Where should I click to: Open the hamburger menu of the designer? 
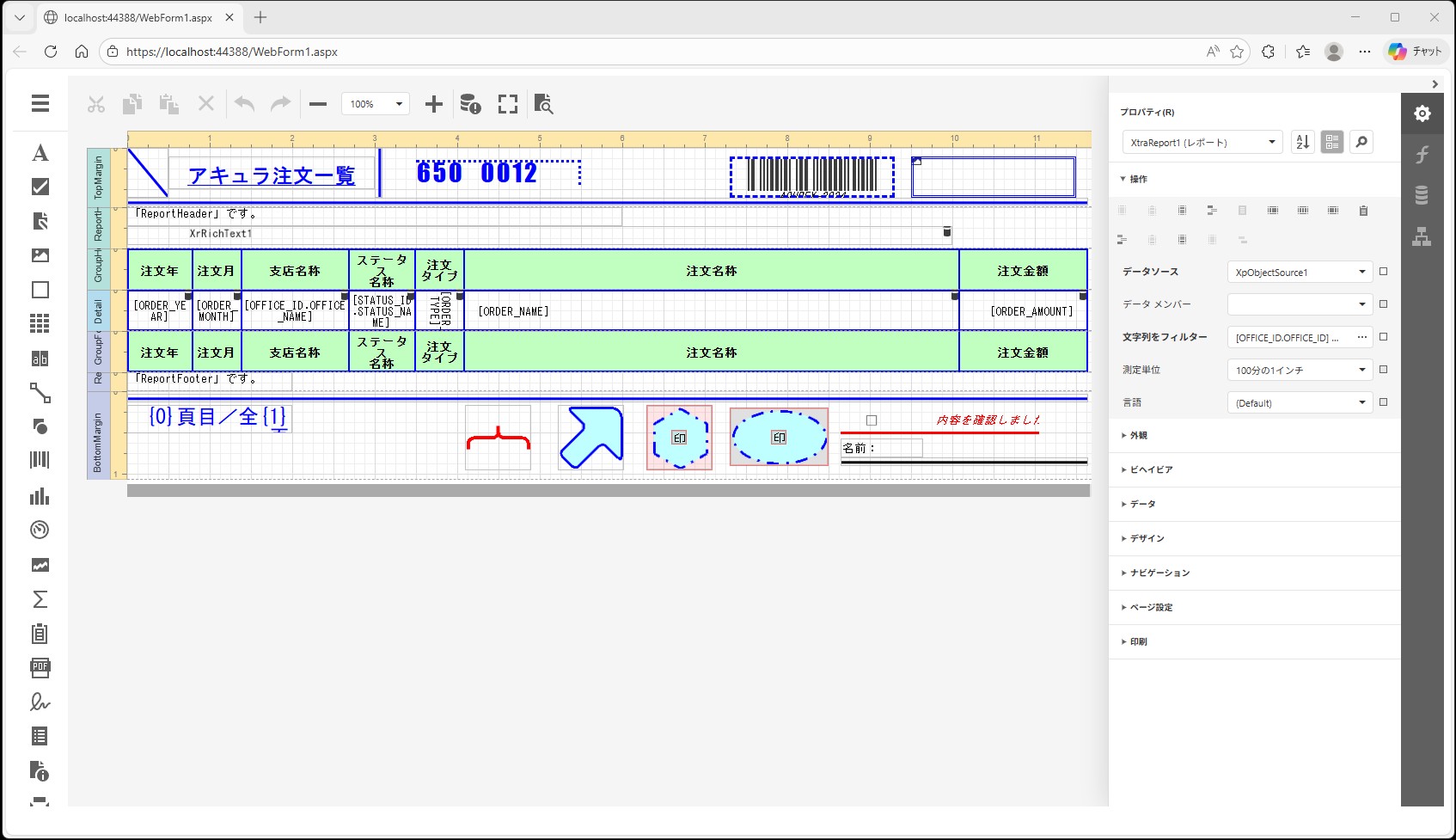pyautogui.click(x=40, y=103)
